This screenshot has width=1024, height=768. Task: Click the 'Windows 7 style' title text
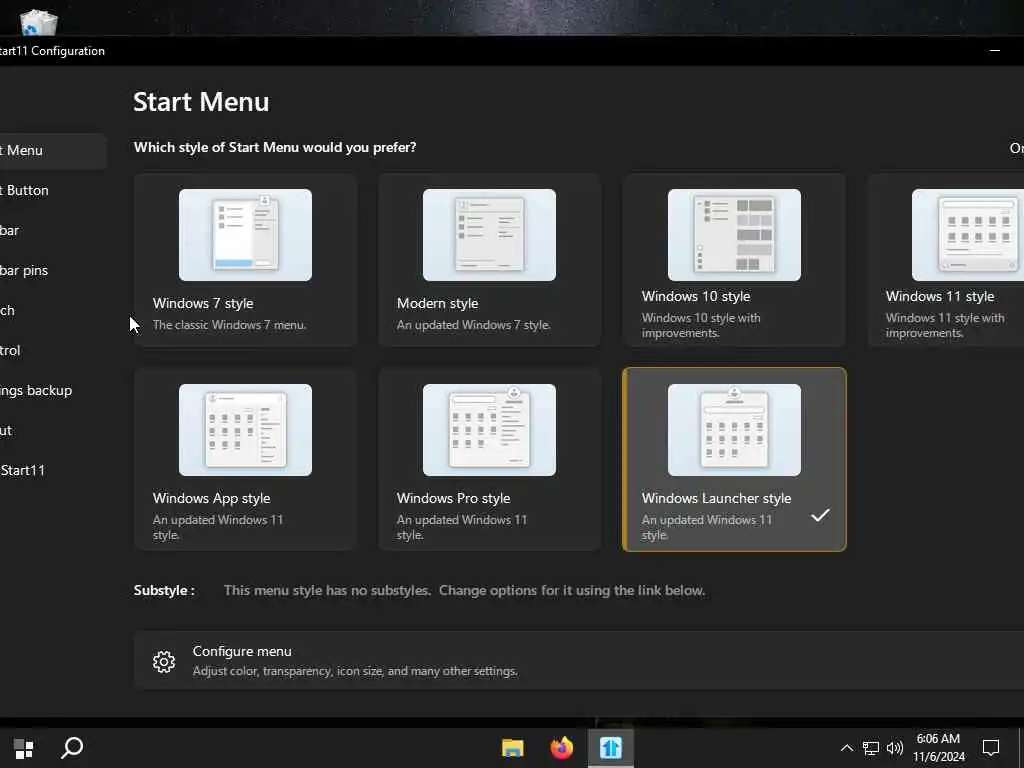tap(203, 304)
